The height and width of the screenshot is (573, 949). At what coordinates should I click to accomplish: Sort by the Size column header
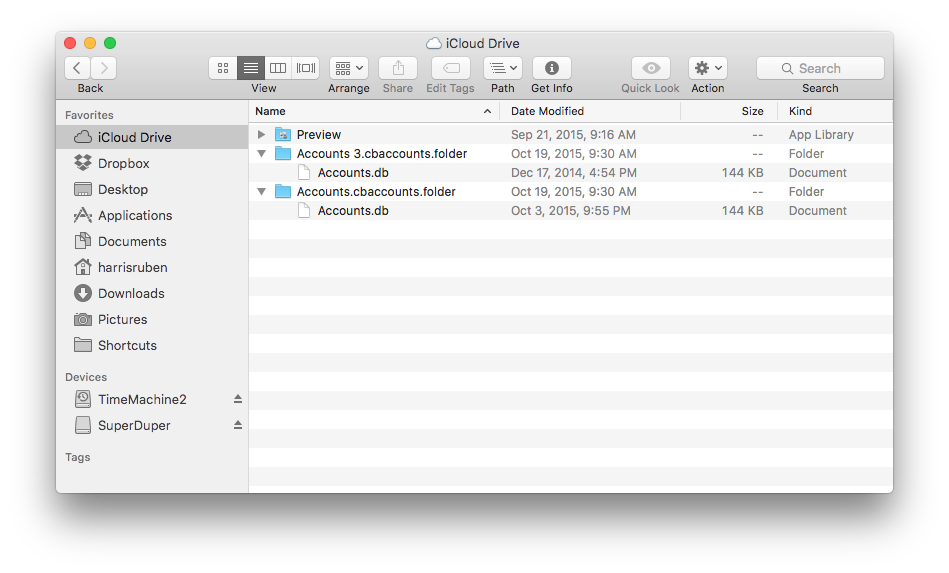pyautogui.click(x=729, y=111)
